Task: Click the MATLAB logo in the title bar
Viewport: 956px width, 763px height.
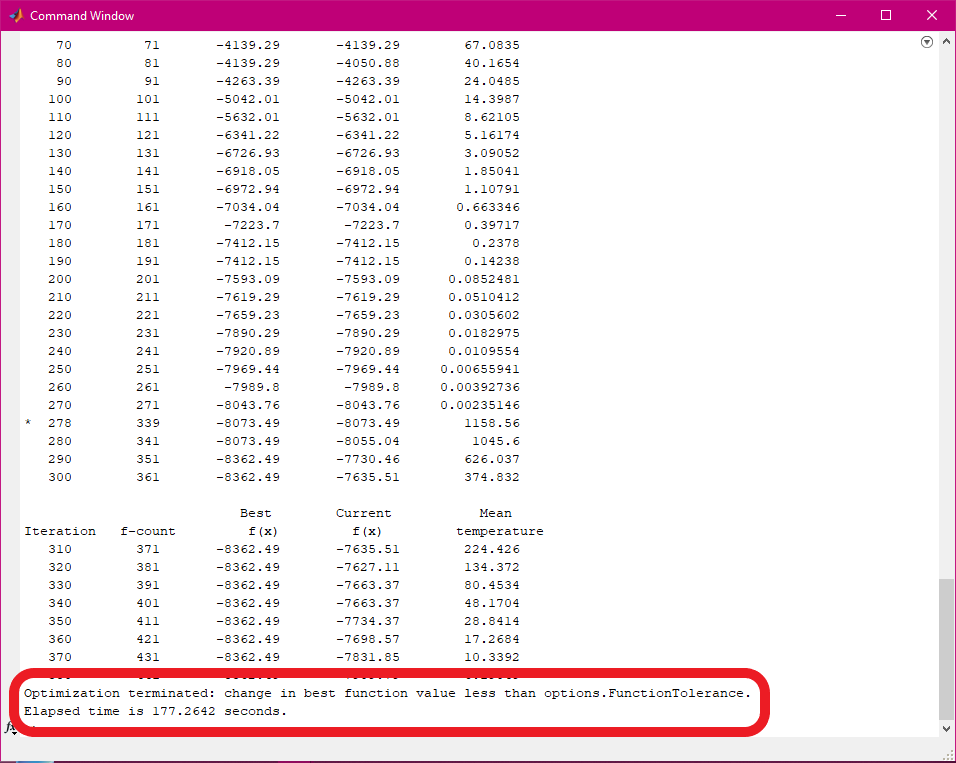Action: 15,15
